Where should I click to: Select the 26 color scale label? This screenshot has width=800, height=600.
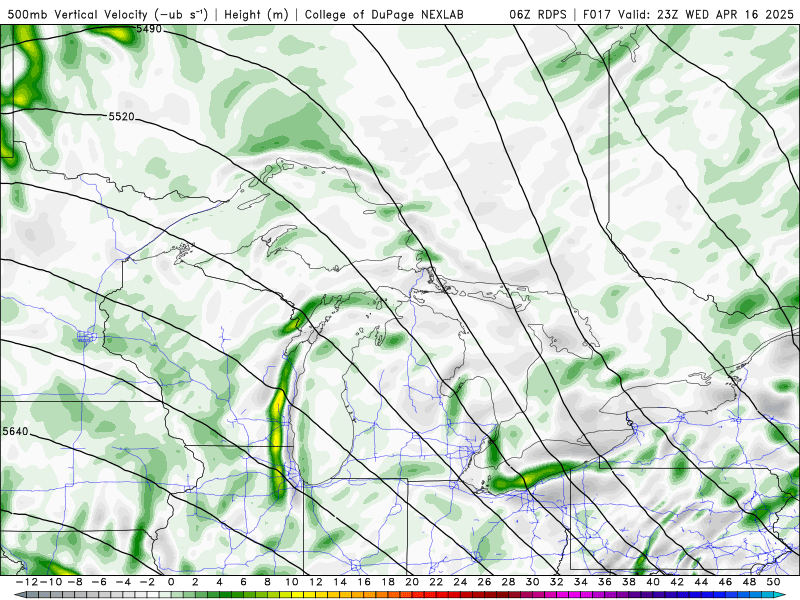(485, 582)
